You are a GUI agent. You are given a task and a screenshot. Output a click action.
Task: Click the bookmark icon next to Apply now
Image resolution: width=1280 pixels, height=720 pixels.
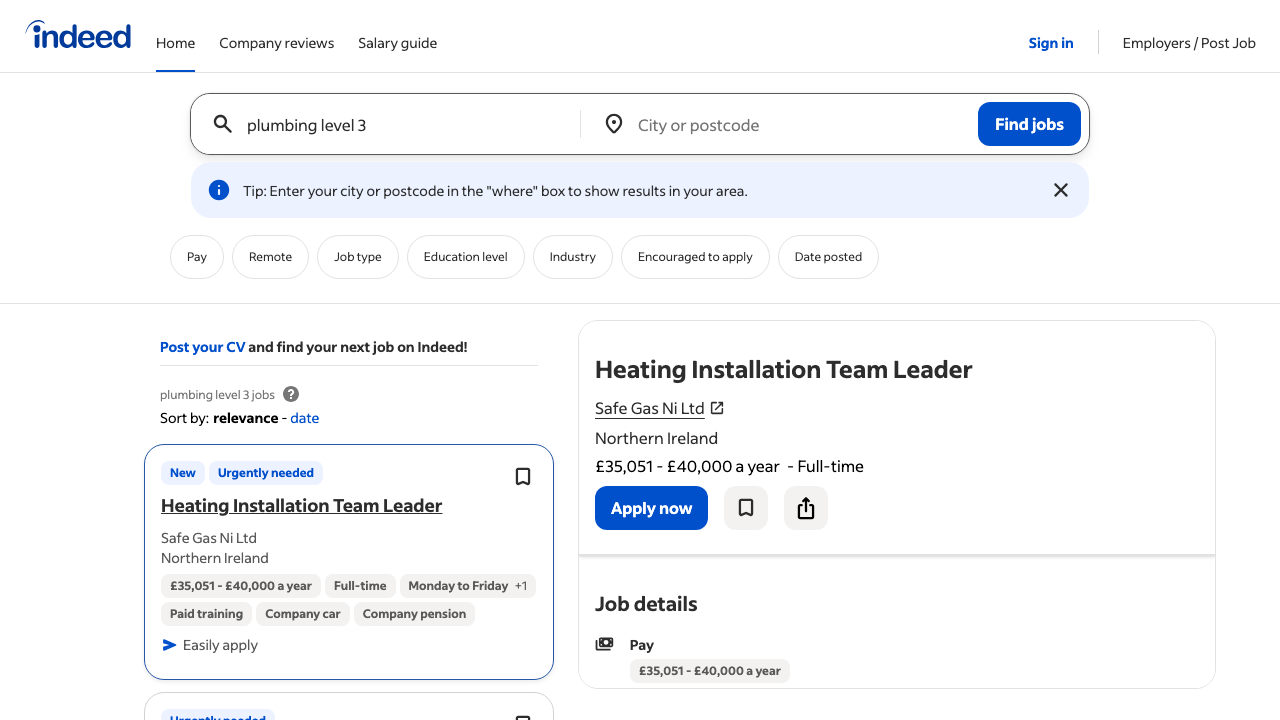745,508
